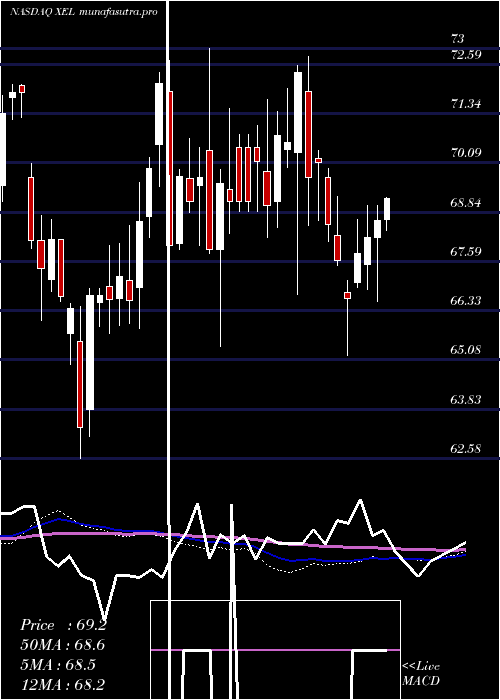
Task: Click the NASDAQ XEL munafasutra.pro chart title
Action: pos(83,12)
